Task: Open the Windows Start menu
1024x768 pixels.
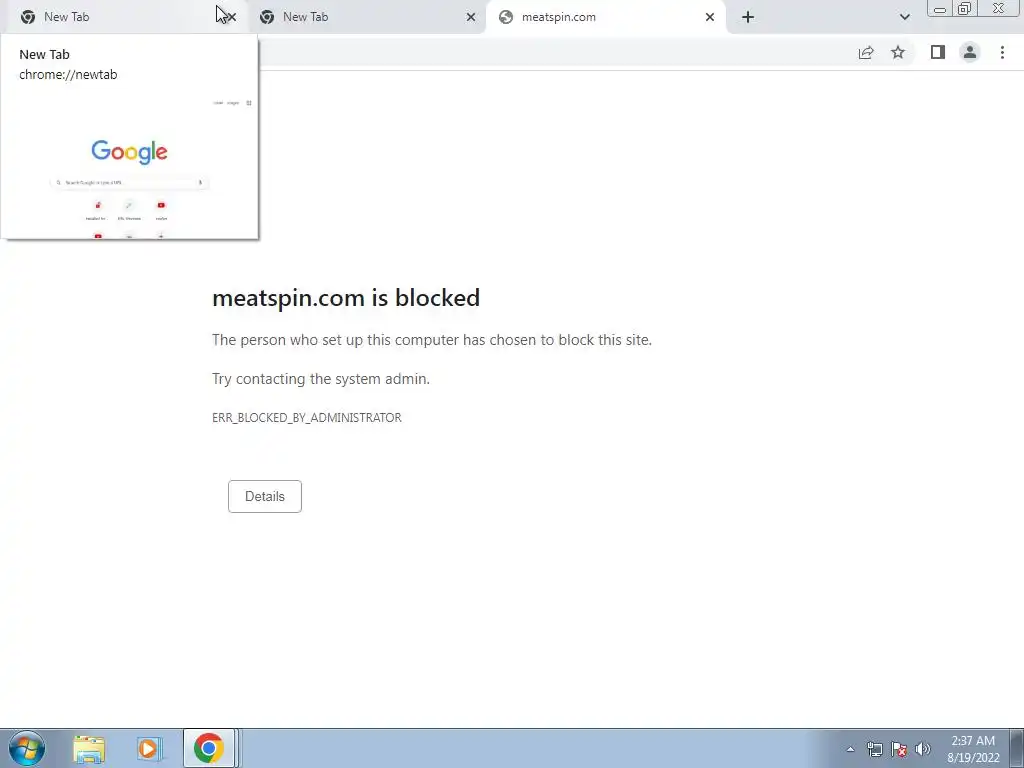Action: pyautogui.click(x=27, y=748)
